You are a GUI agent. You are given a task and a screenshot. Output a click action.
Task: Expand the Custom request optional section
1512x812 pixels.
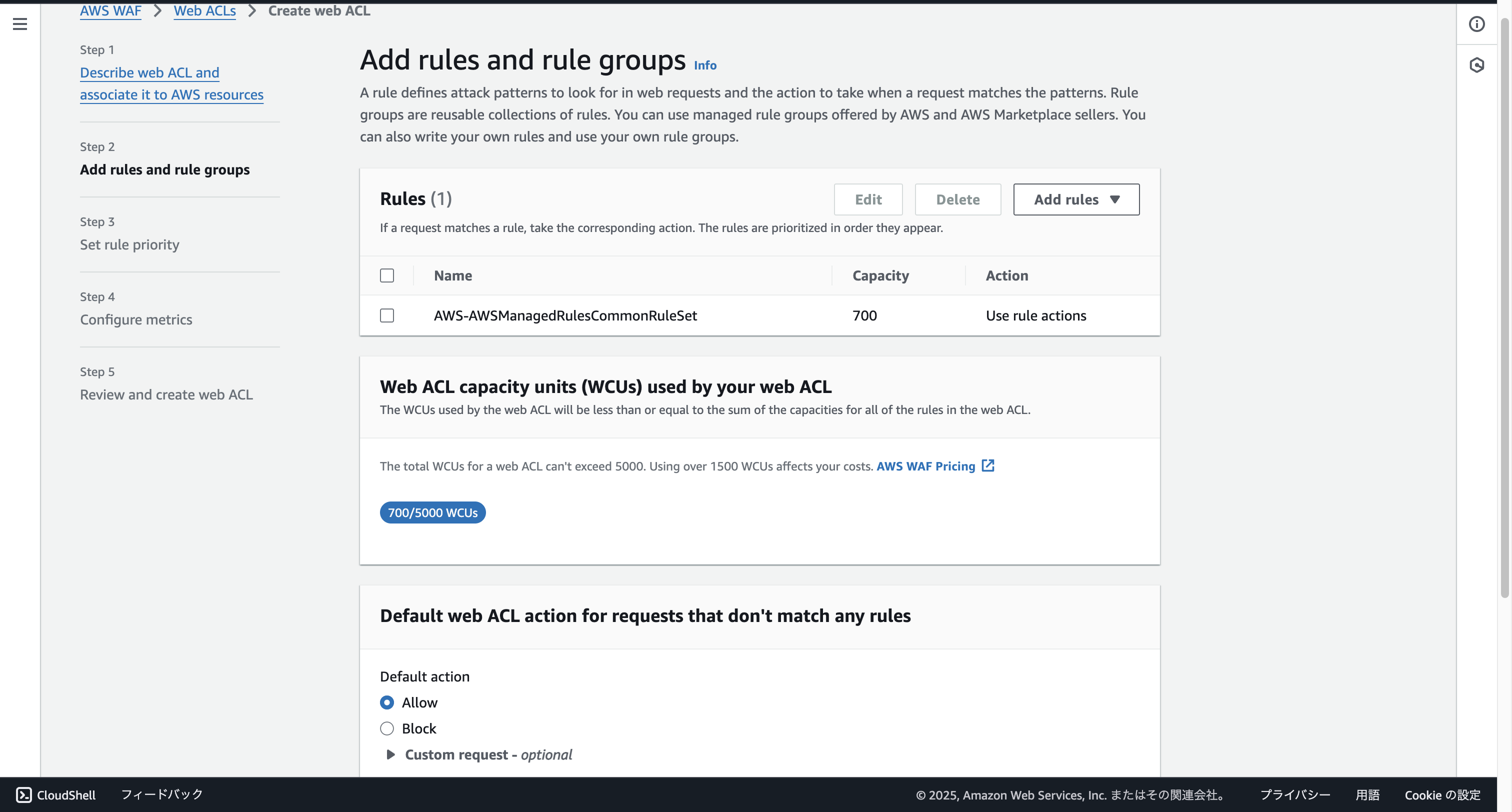pyautogui.click(x=390, y=754)
